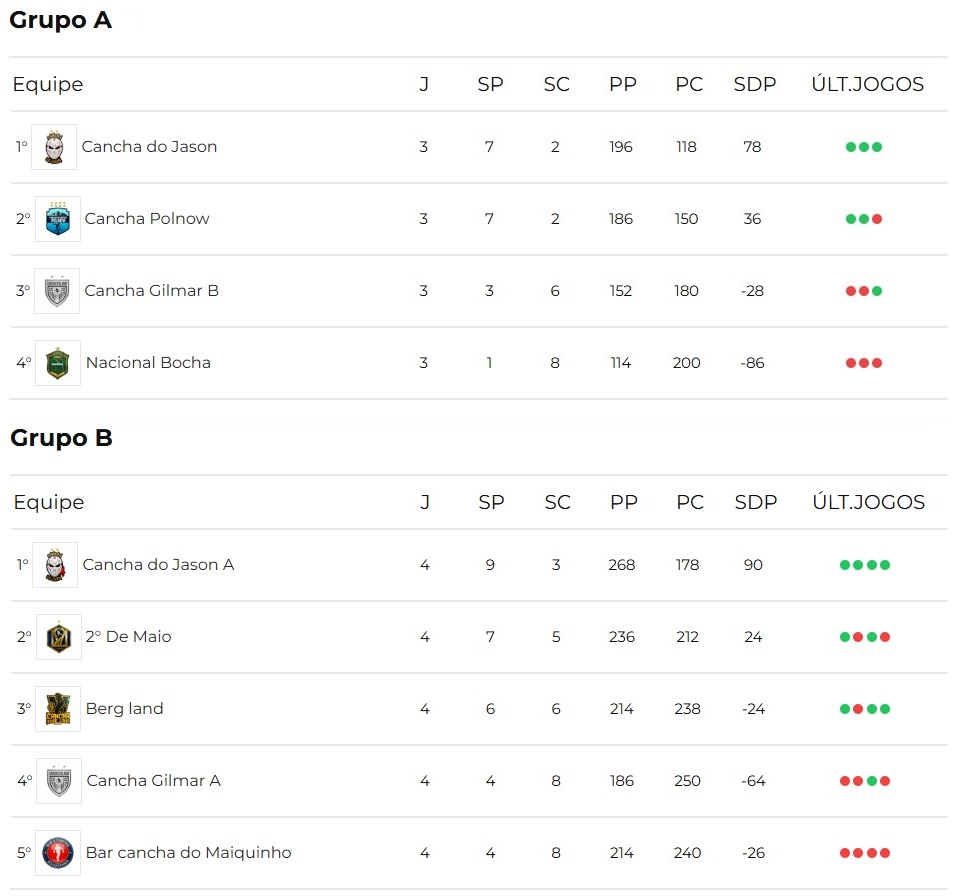Click the Grupo B heading

pos(62,438)
